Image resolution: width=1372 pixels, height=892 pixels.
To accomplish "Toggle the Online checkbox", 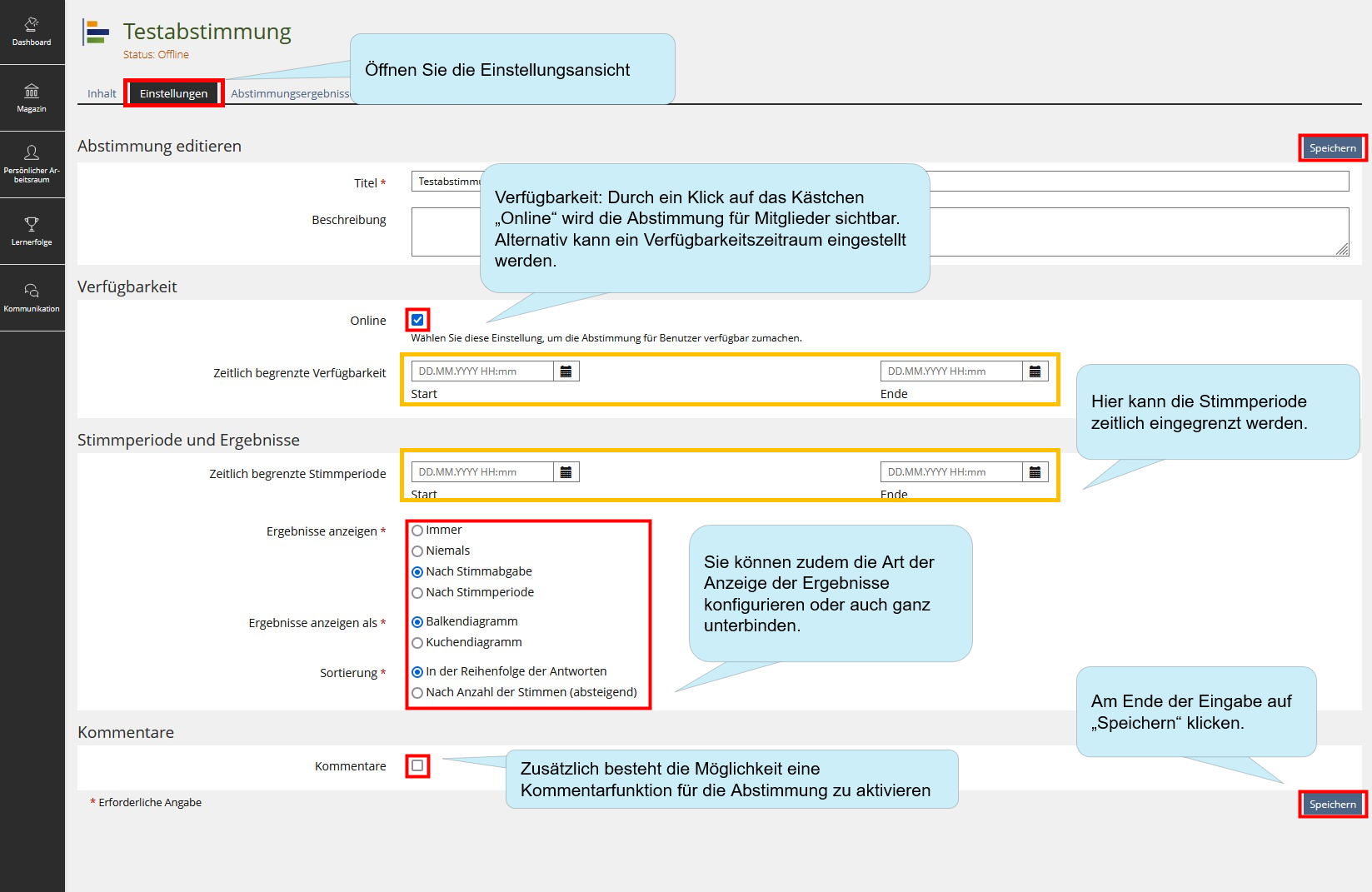I will (417, 320).
